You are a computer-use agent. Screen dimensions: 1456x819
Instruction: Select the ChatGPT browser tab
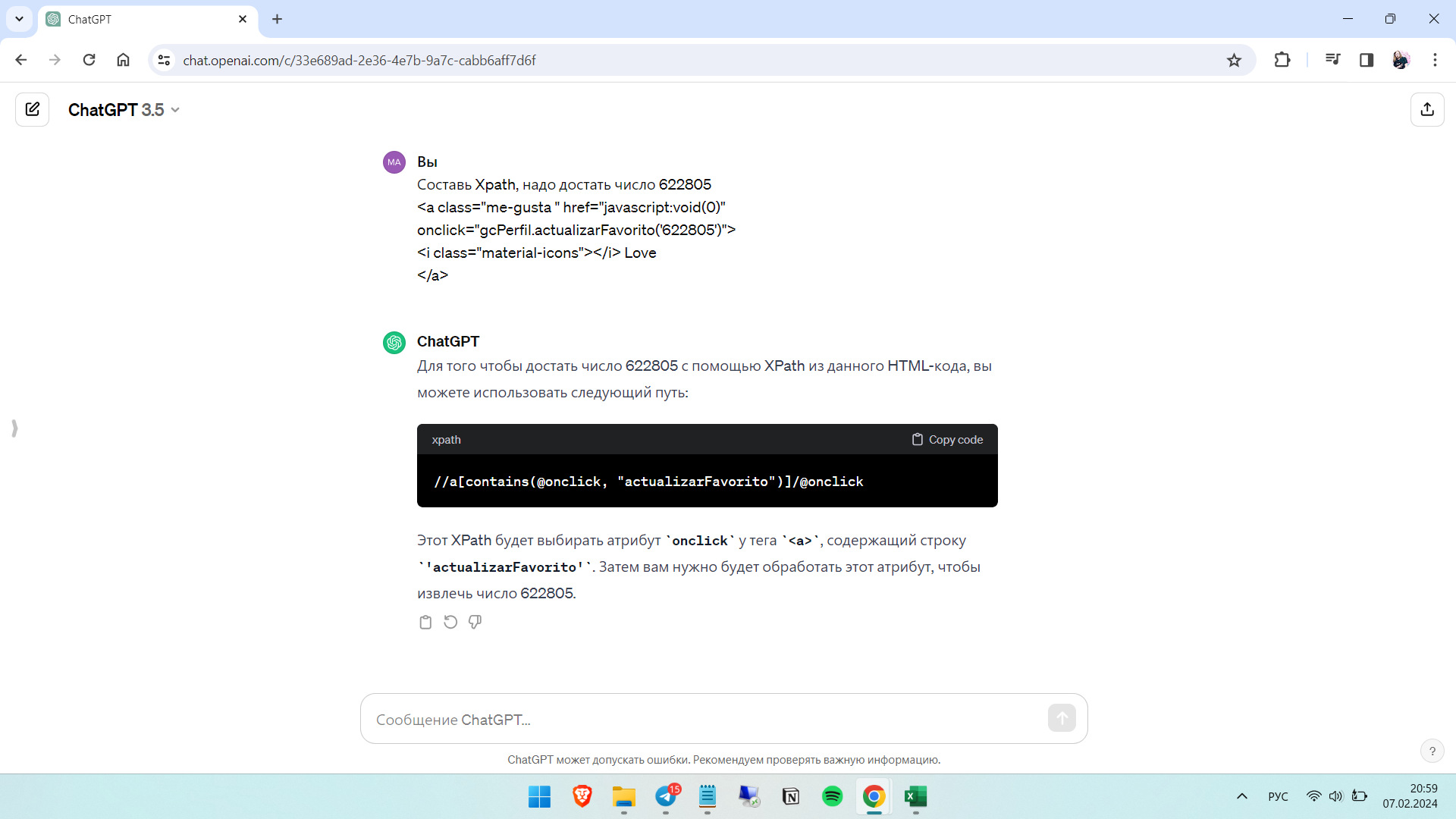[147, 20]
